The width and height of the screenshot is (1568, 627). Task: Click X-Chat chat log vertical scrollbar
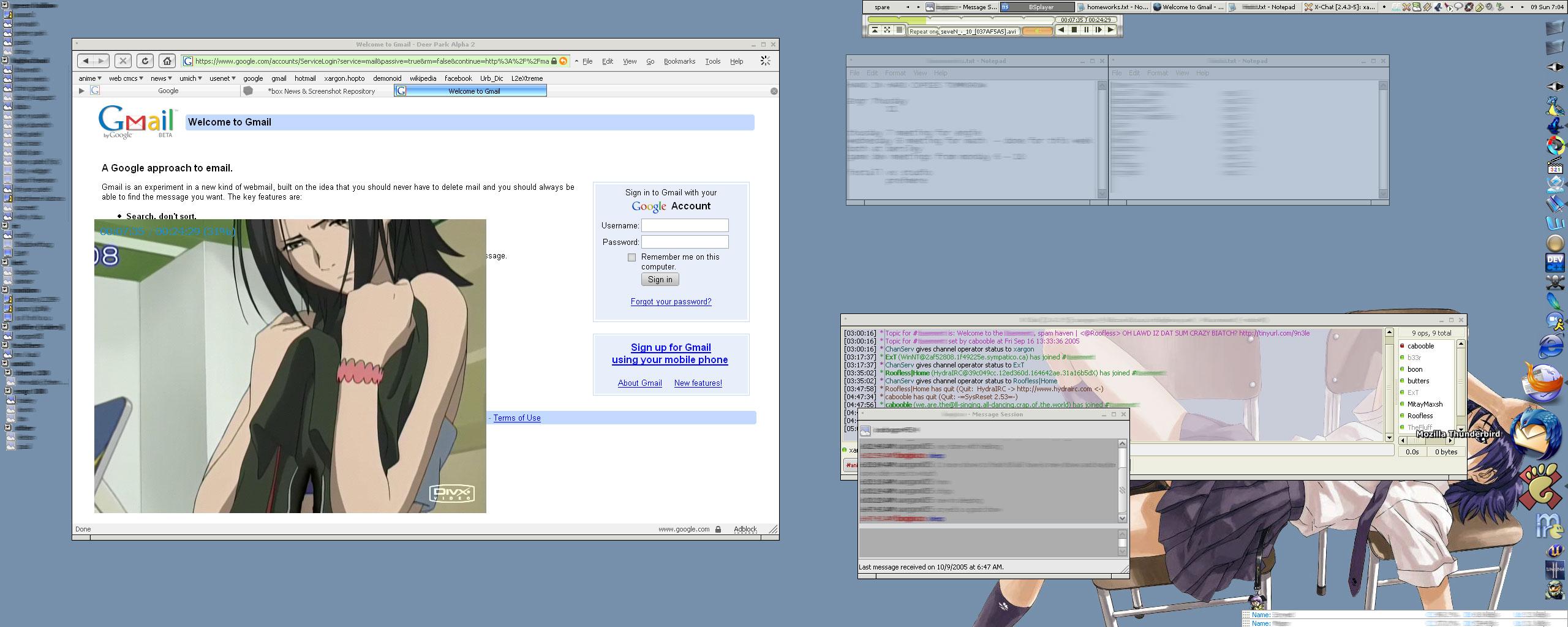click(x=1388, y=385)
